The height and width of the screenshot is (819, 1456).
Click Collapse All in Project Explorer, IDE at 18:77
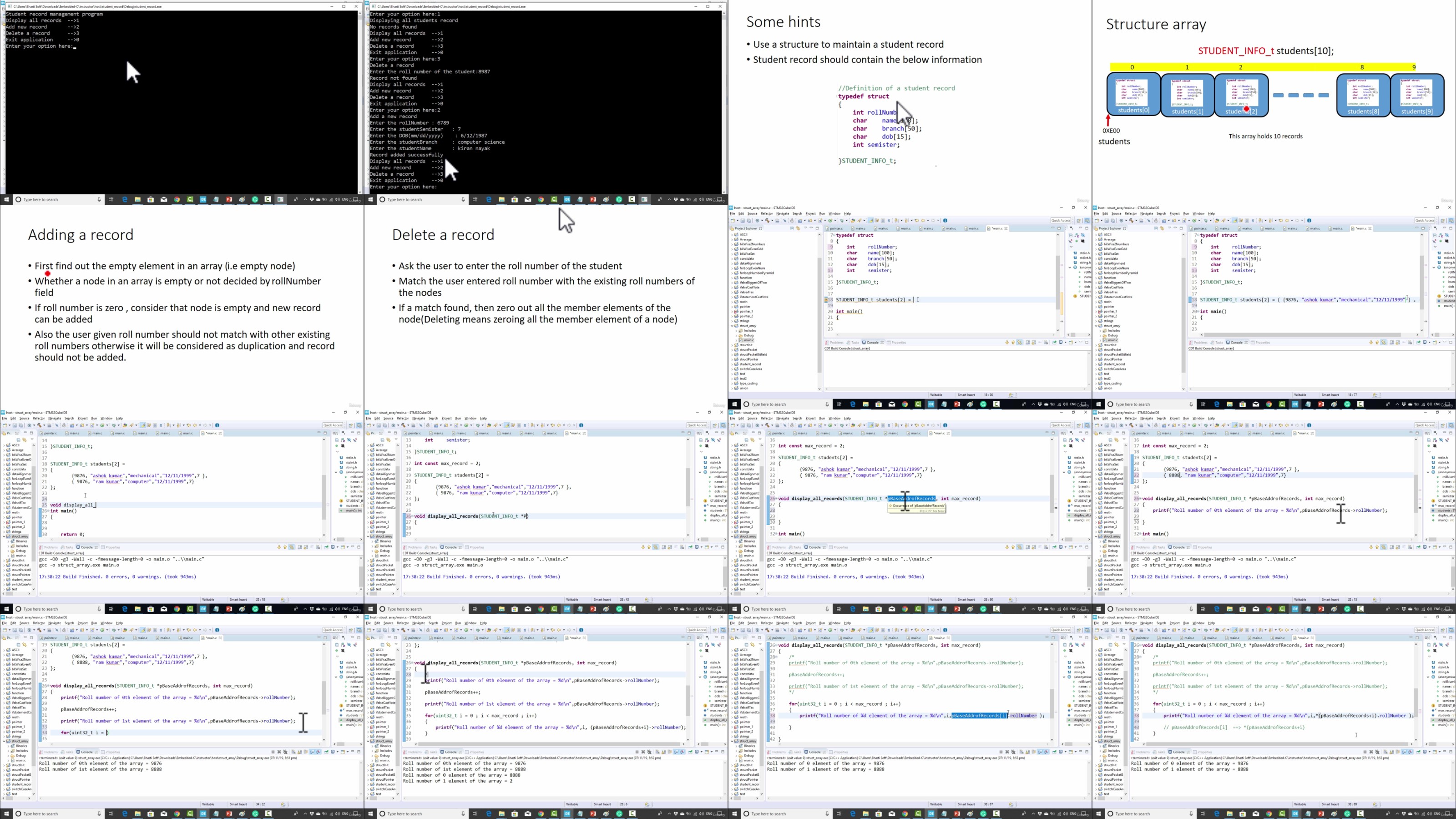pyautogui.click(x=1156, y=228)
